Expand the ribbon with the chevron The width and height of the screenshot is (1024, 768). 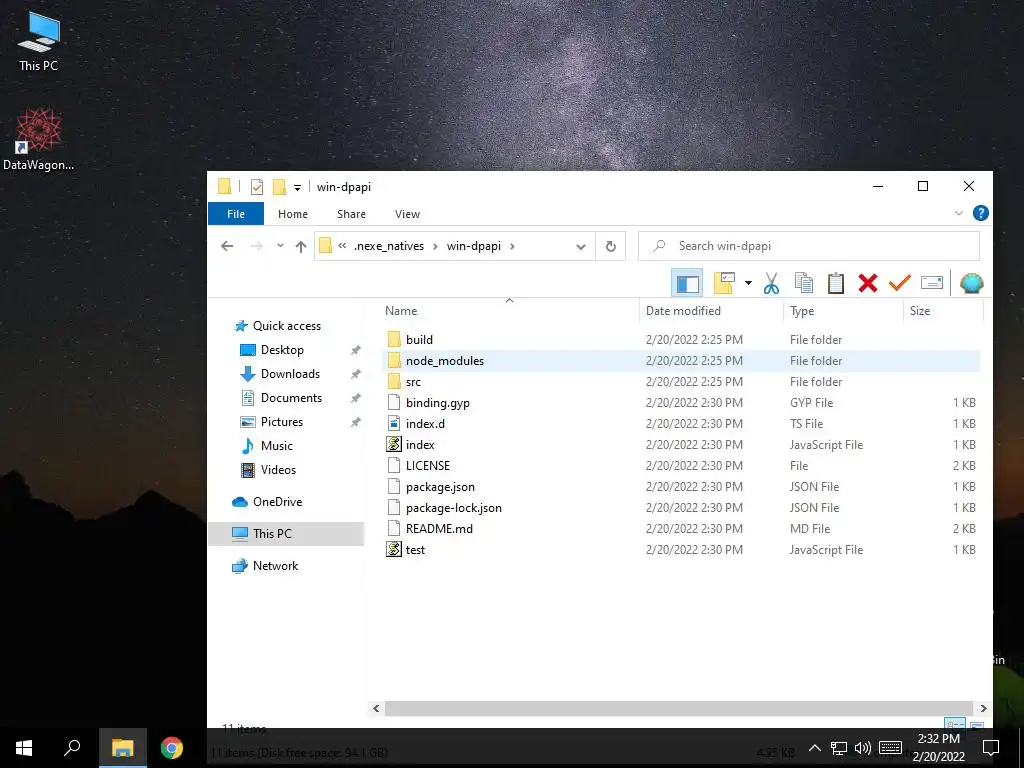(x=959, y=214)
